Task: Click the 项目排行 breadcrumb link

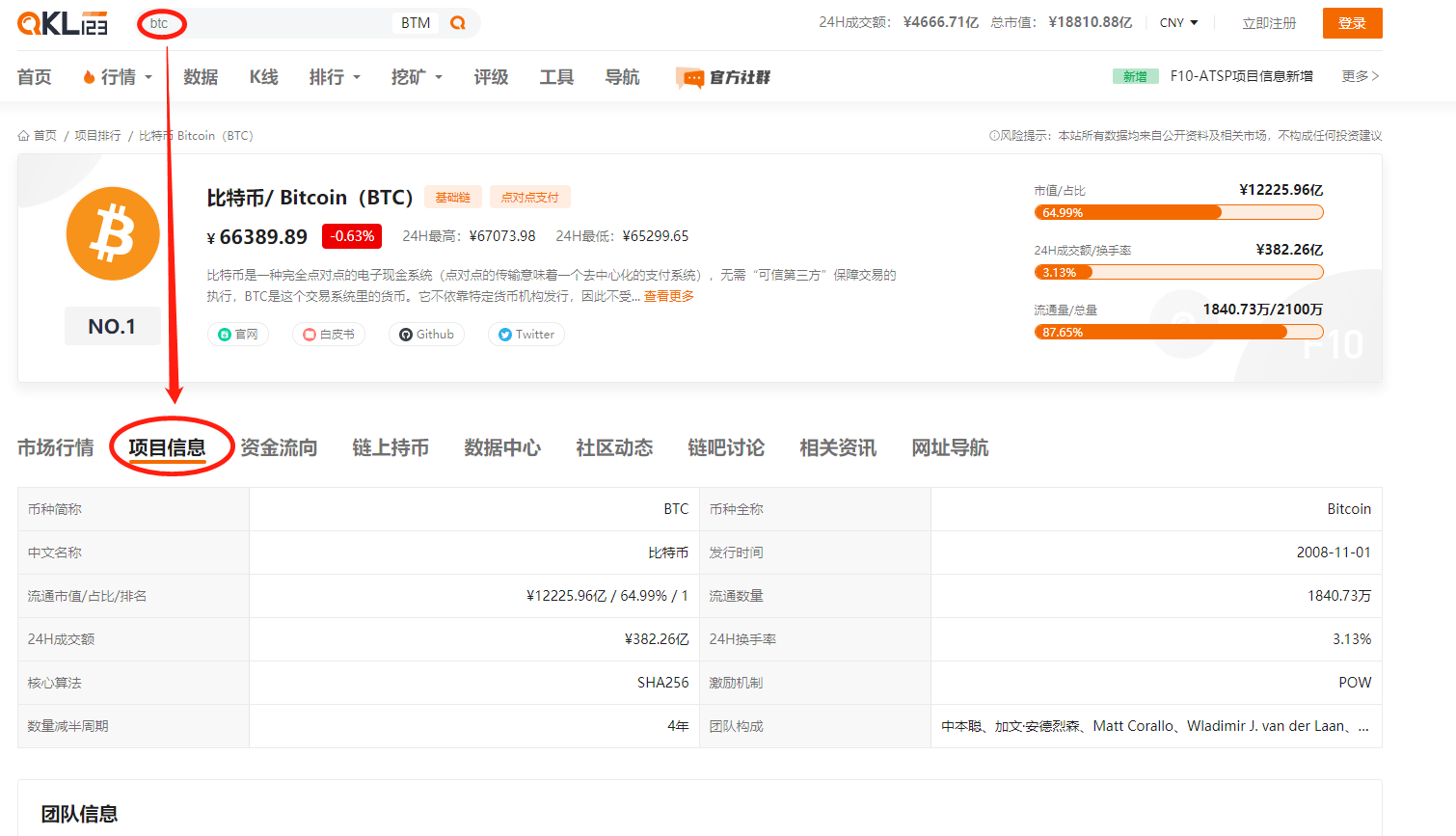Action: [98, 136]
